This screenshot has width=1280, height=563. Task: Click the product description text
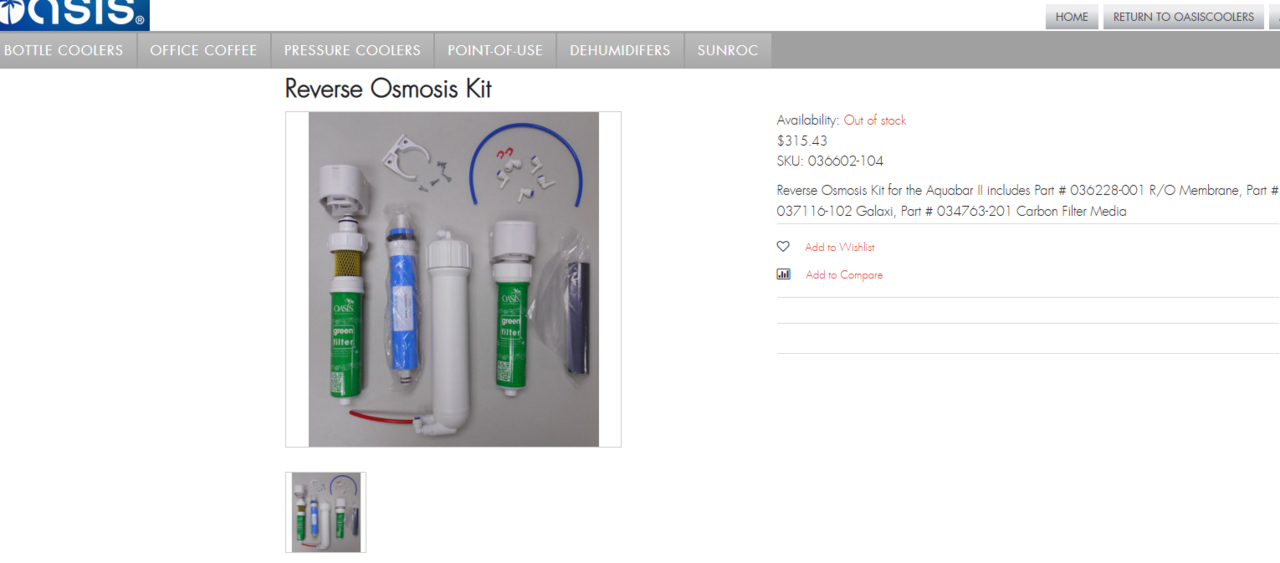(x=1028, y=201)
